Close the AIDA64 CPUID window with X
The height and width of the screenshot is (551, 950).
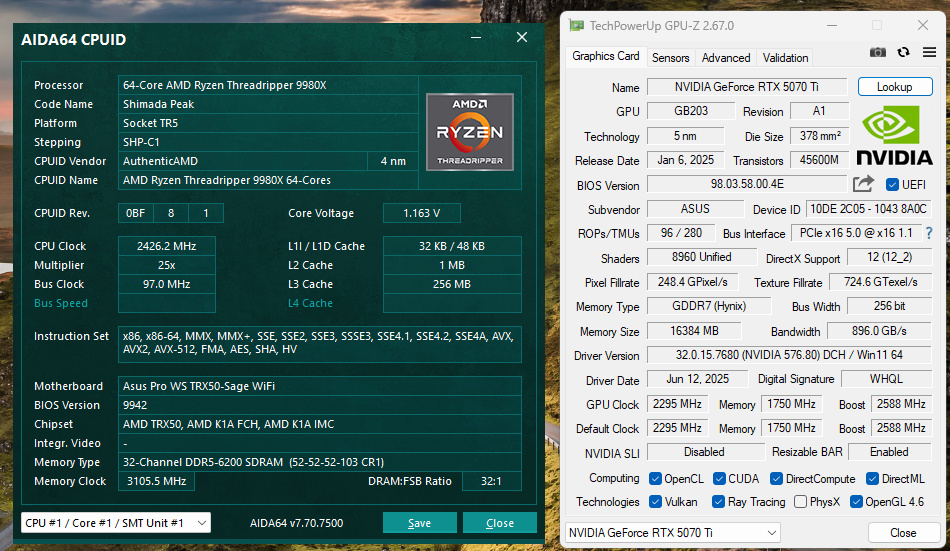(x=522, y=38)
